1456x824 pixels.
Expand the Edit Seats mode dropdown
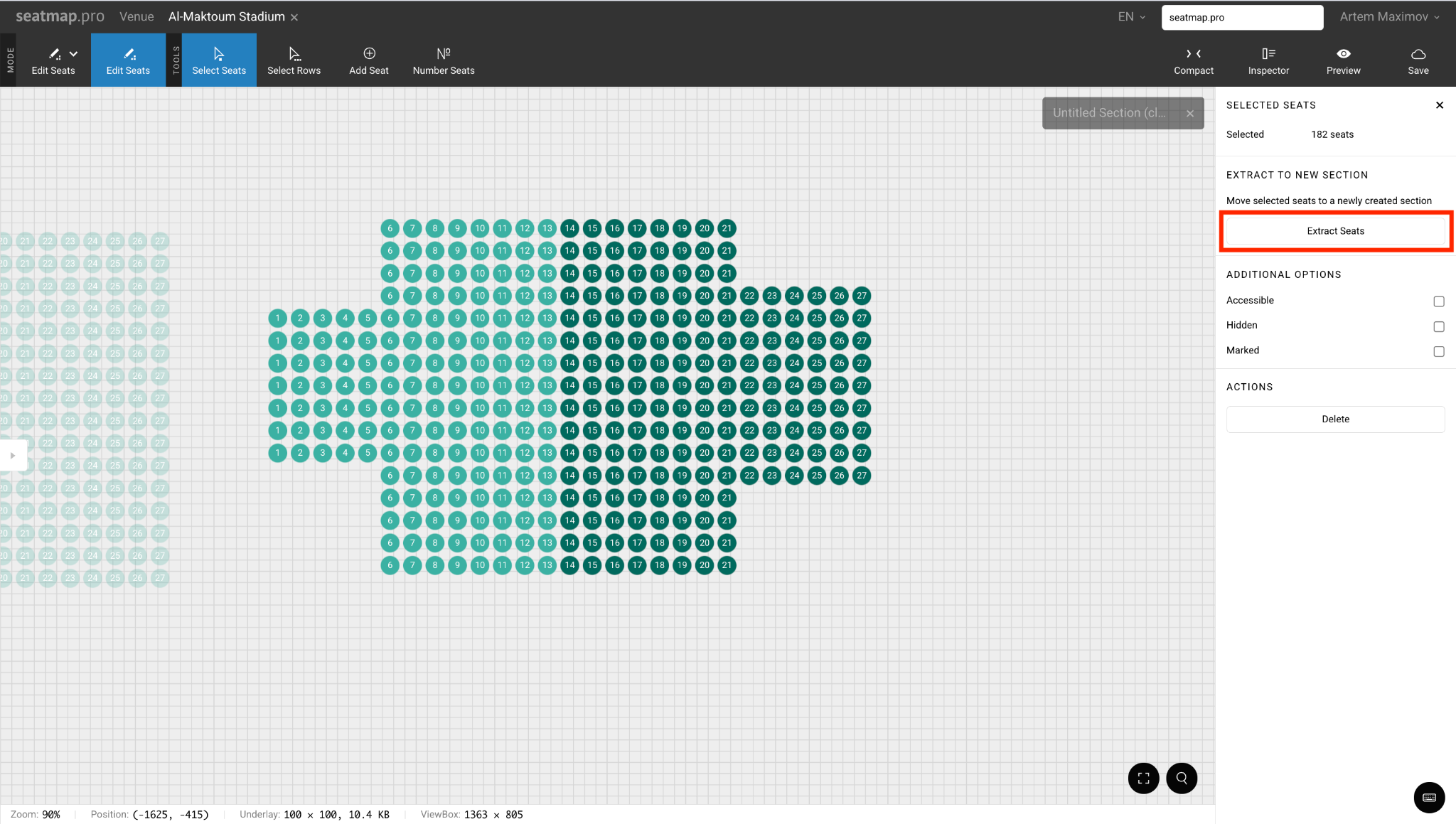(73, 54)
